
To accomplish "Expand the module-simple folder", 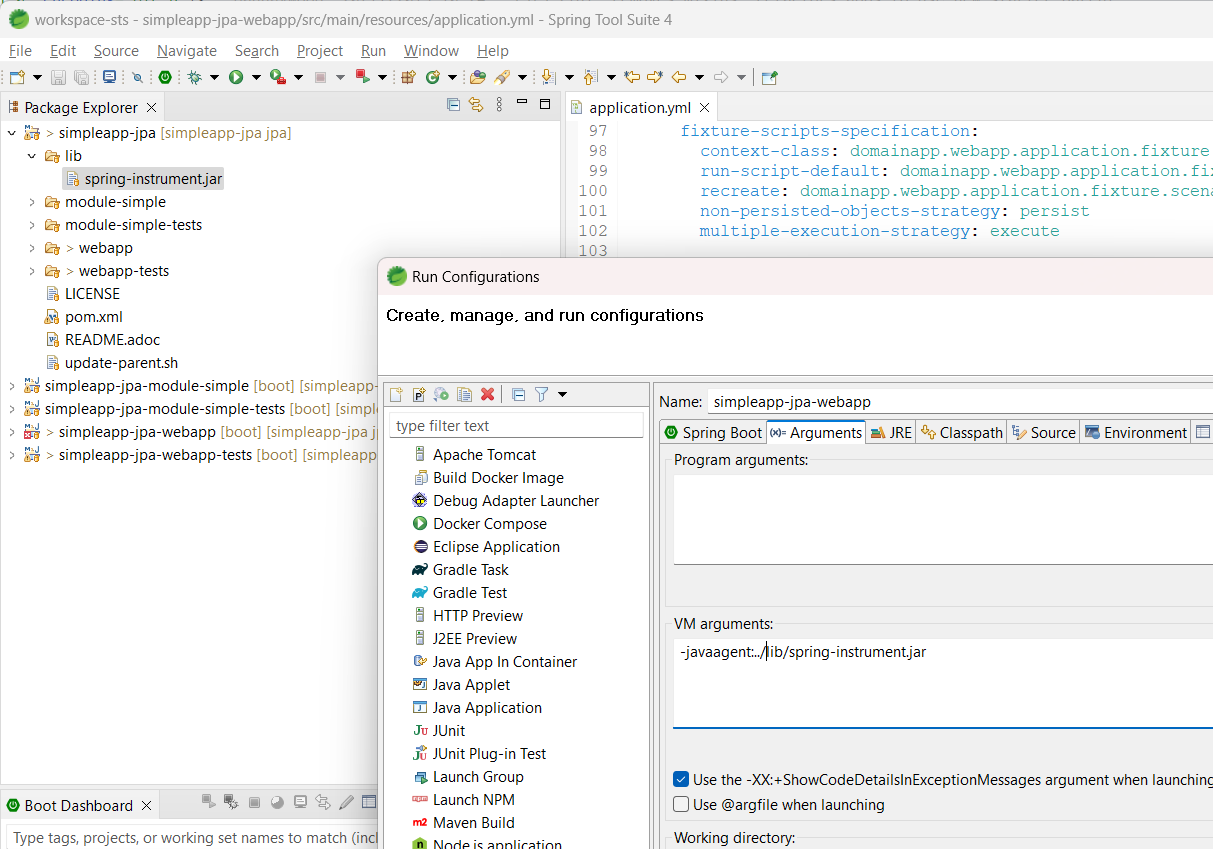I will coord(32,202).
